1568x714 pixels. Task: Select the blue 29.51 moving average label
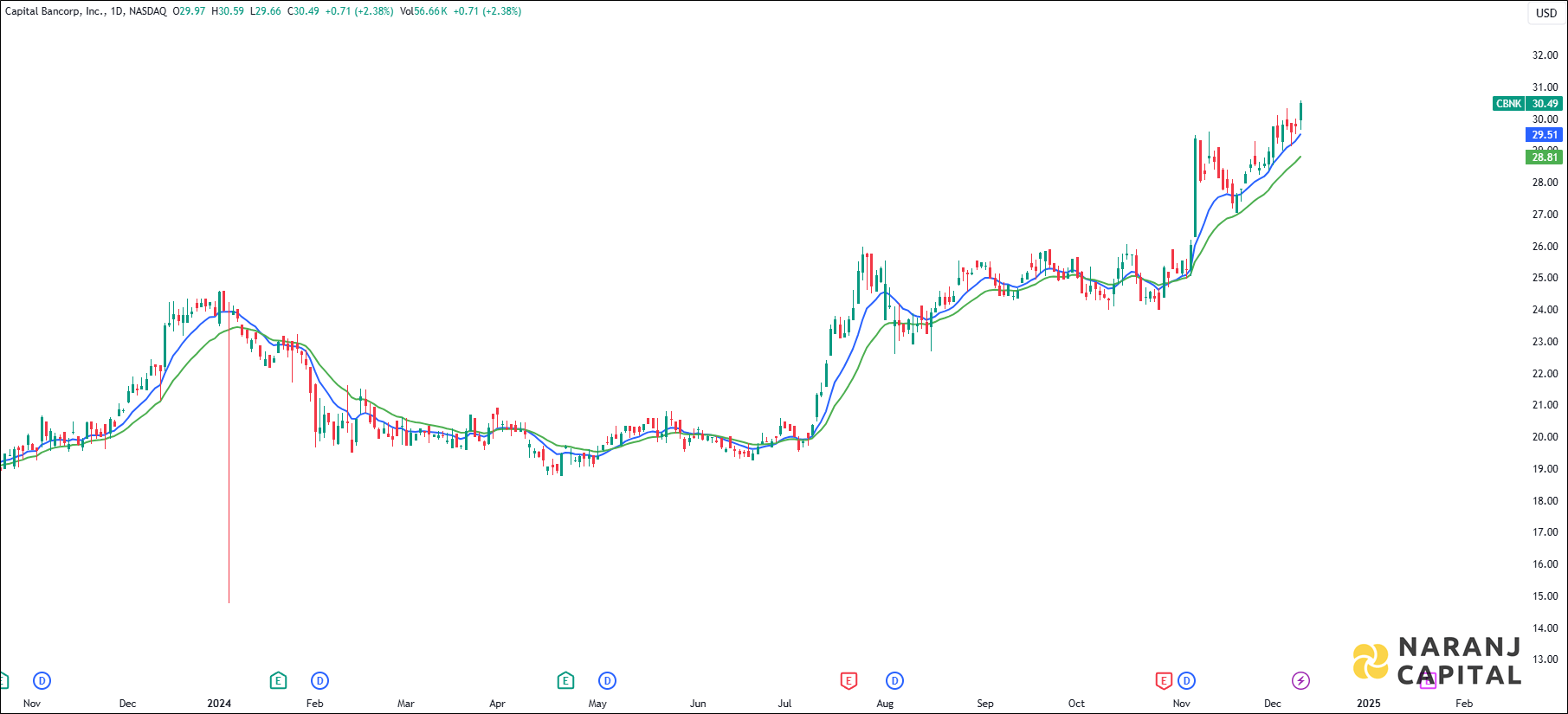click(1544, 135)
